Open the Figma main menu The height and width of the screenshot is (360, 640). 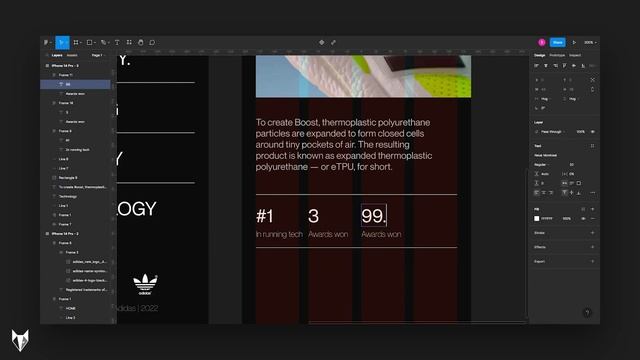point(47,42)
